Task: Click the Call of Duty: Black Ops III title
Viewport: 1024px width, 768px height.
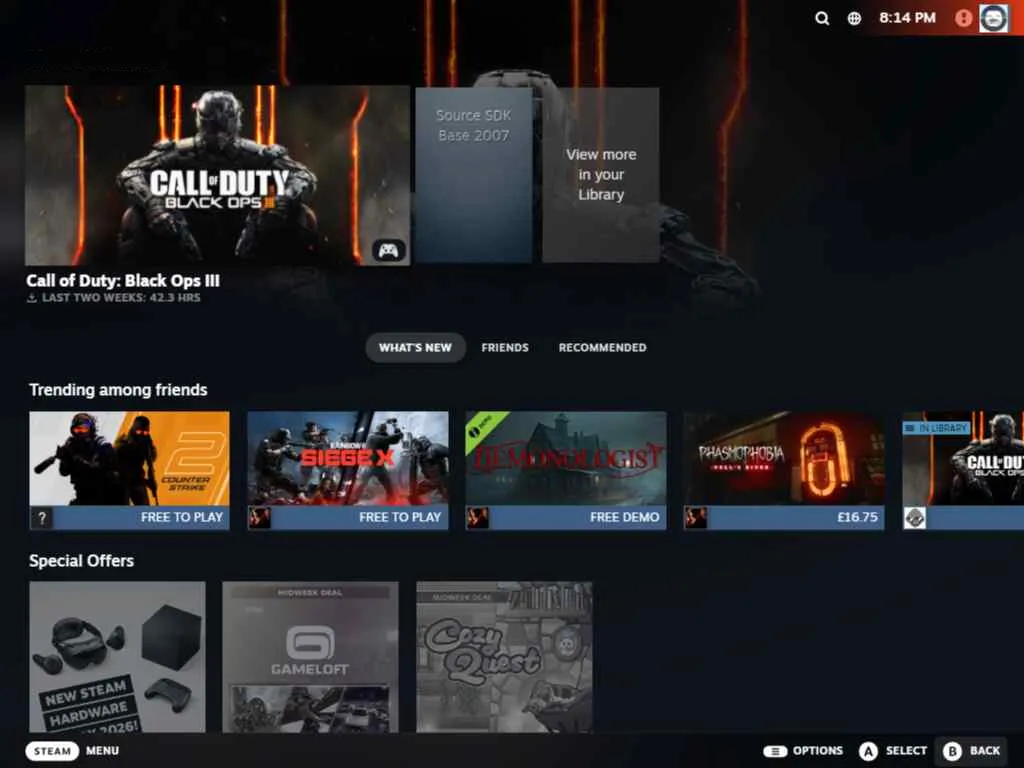Action: pyautogui.click(x=123, y=281)
